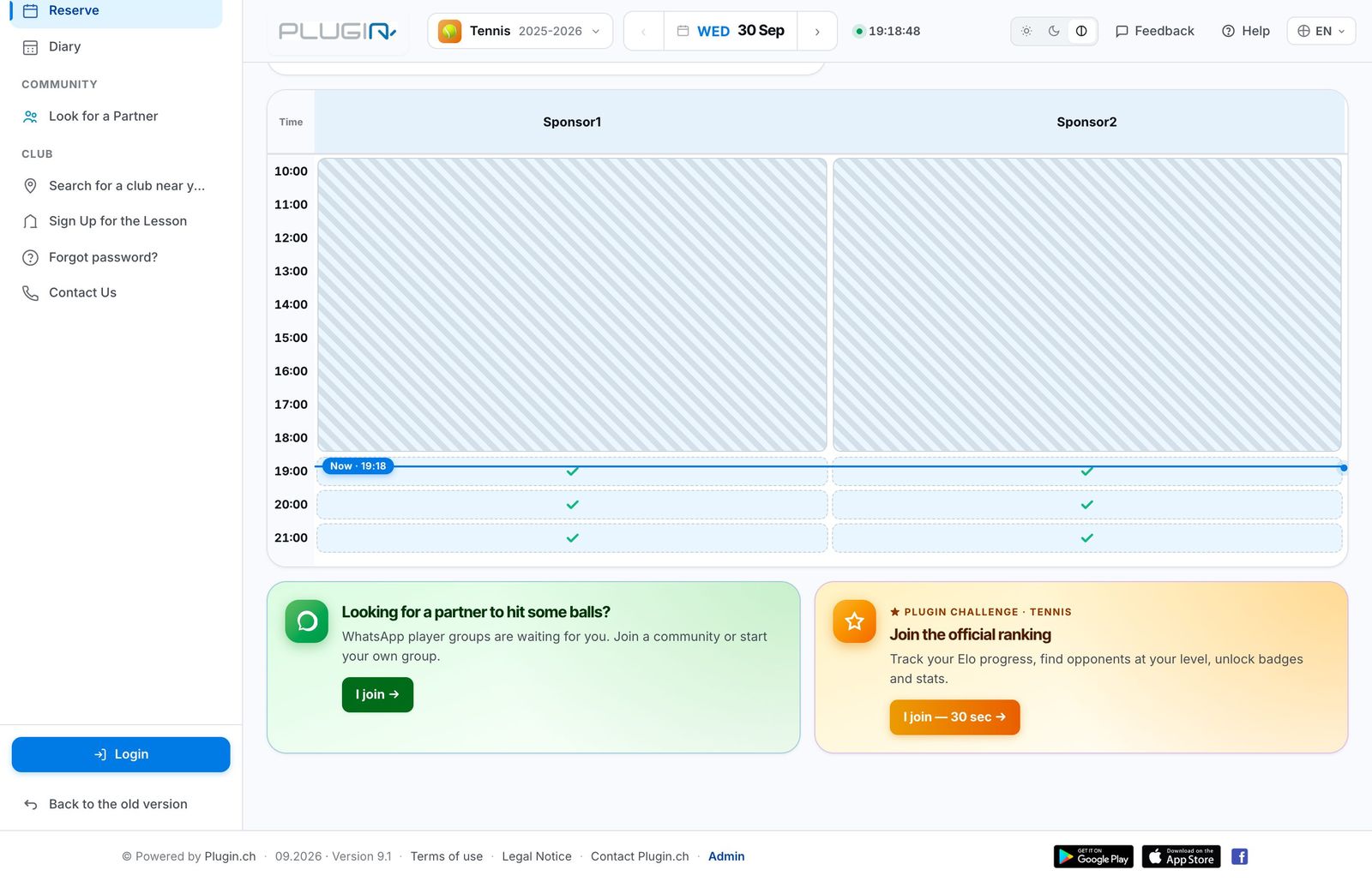The height and width of the screenshot is (882, 1372).
Task: Click the map pin club search icon
Action: (x=30, y=186)
